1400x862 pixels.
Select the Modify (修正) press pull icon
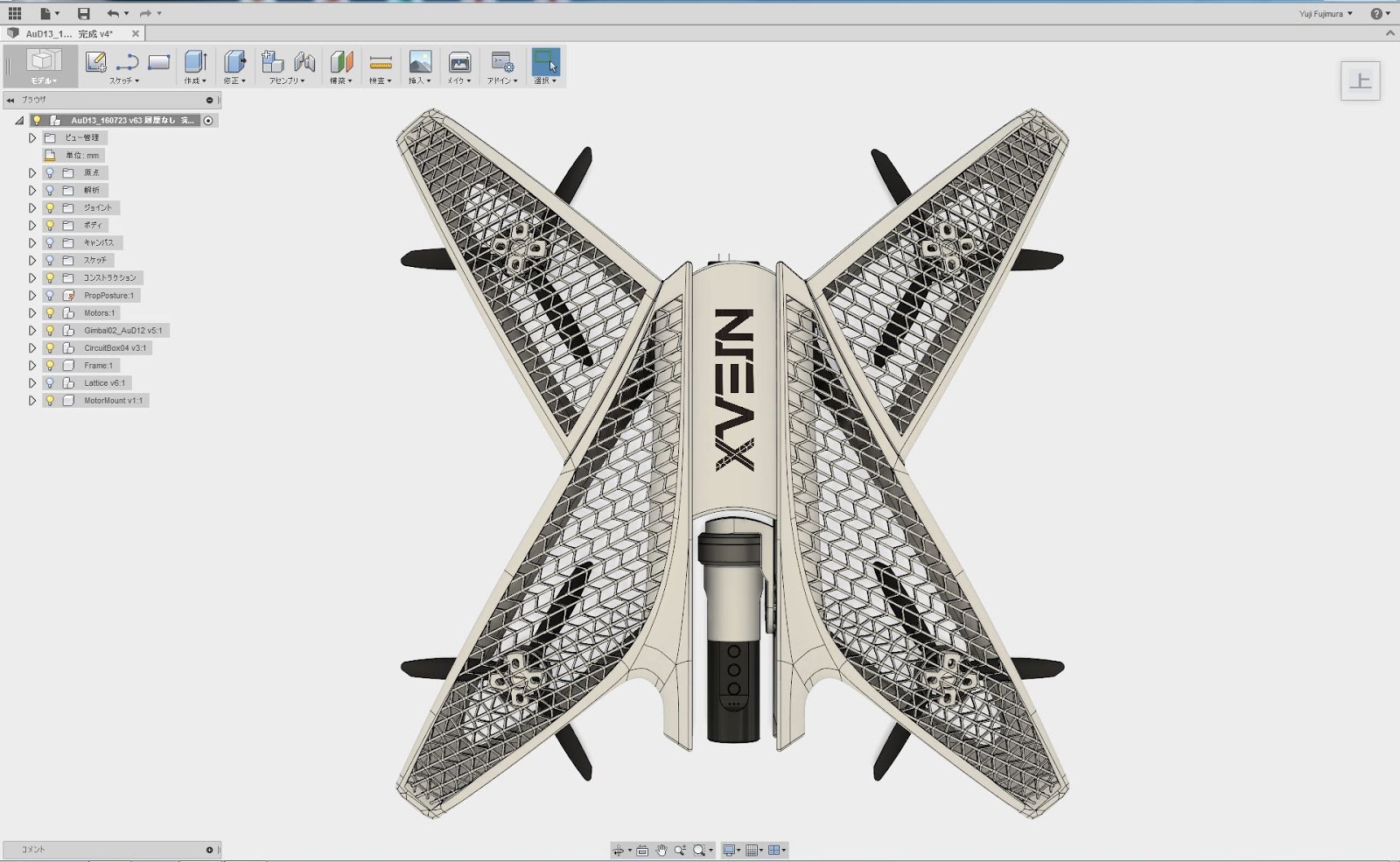[x=234, y=62]
